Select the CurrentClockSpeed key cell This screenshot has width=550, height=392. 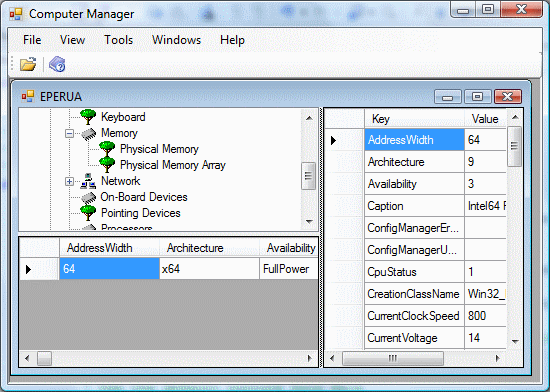coord(414,316)
